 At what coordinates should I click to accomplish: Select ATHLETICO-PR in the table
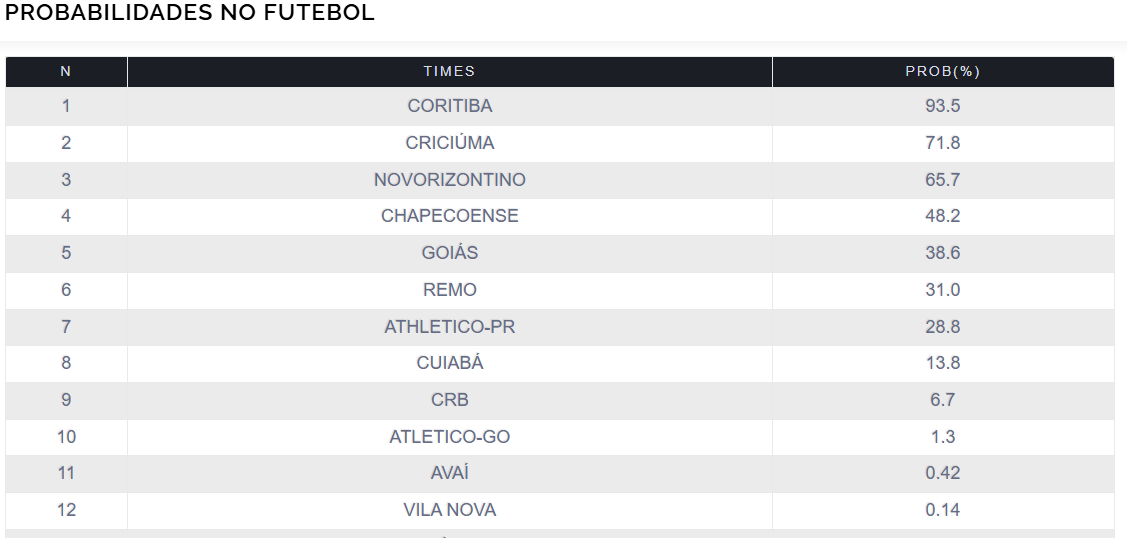(x=449, y=327)
